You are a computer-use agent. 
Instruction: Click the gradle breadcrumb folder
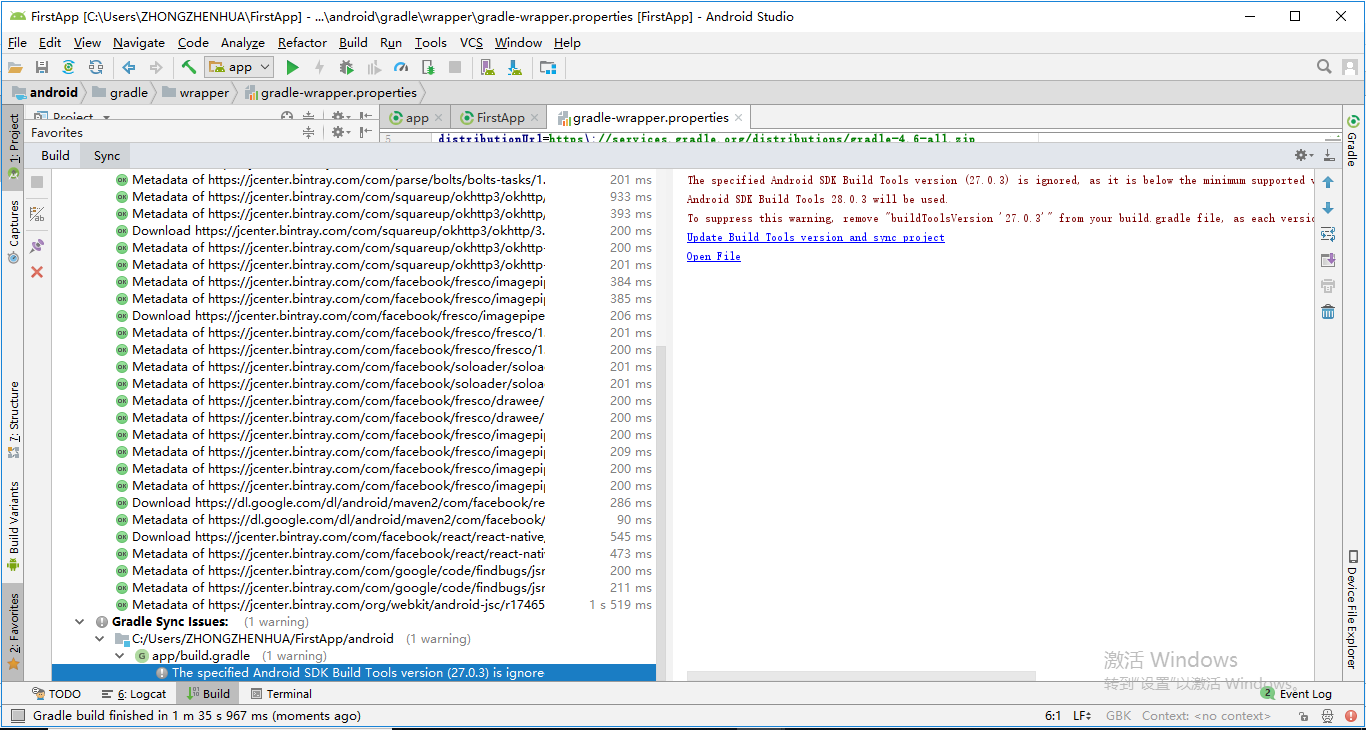pyautogui.click(x=120, y=92)
